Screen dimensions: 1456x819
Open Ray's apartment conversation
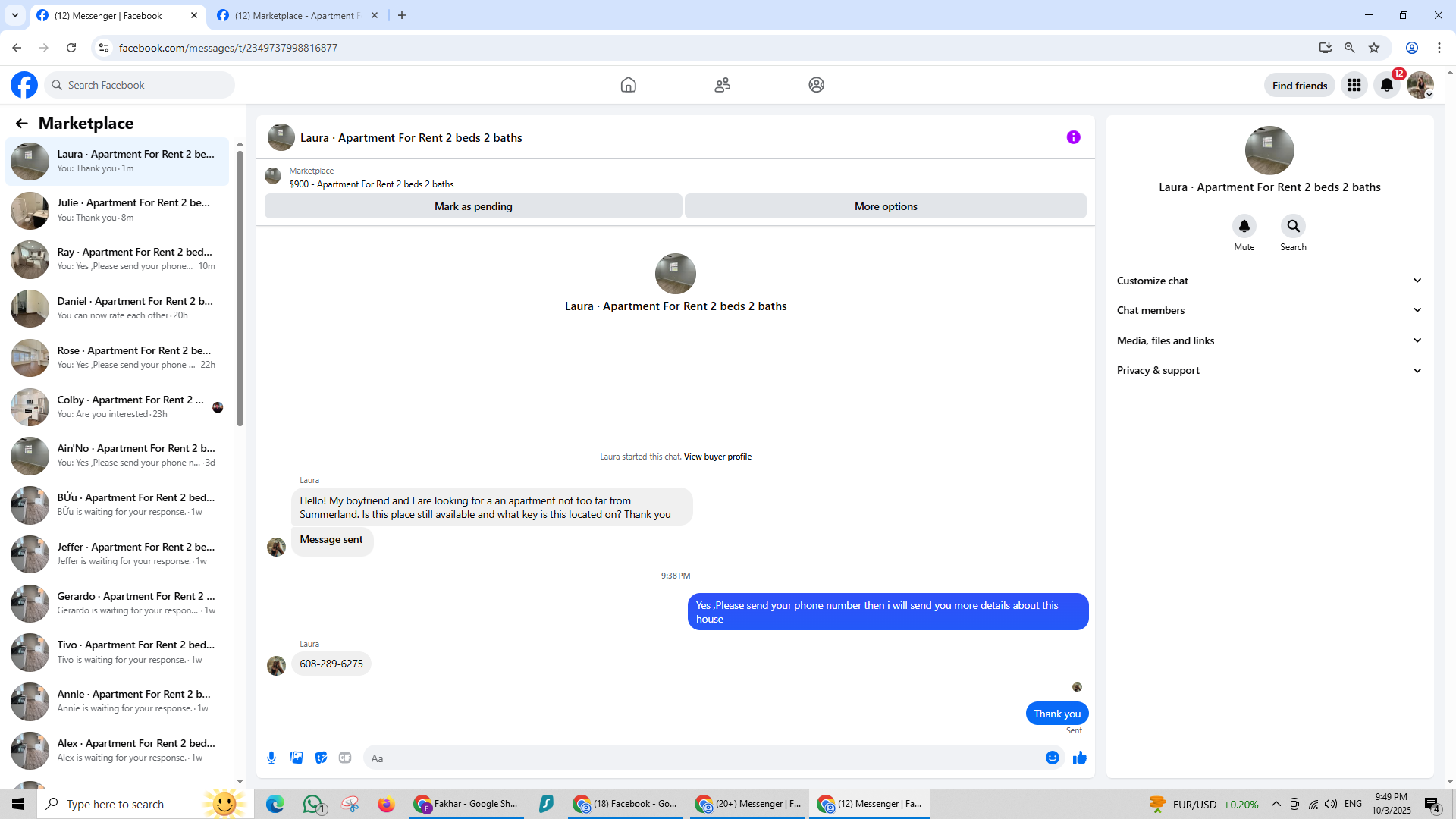pos(118,259)
